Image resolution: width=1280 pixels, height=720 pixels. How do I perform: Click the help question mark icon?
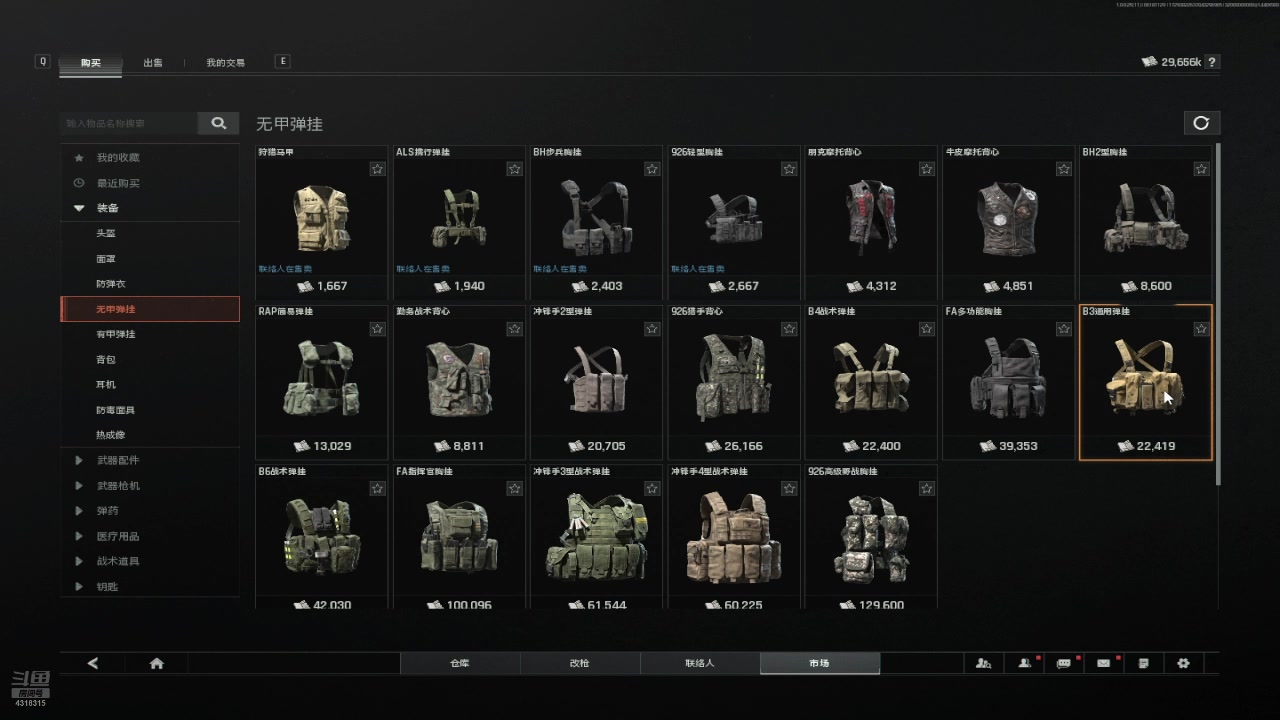pyautogui.click(x=1212, y=62)
